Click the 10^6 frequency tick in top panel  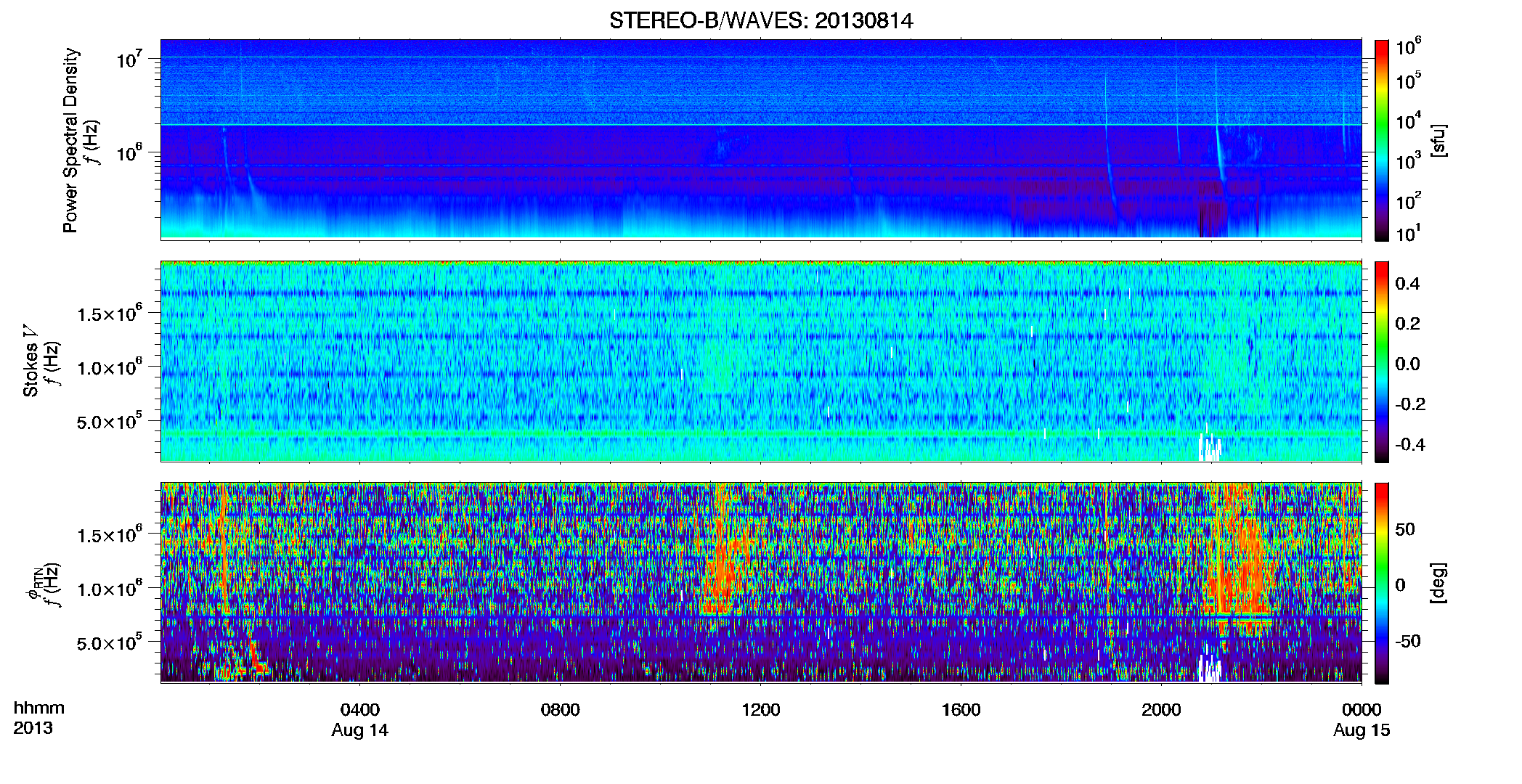tap(129, 153)
